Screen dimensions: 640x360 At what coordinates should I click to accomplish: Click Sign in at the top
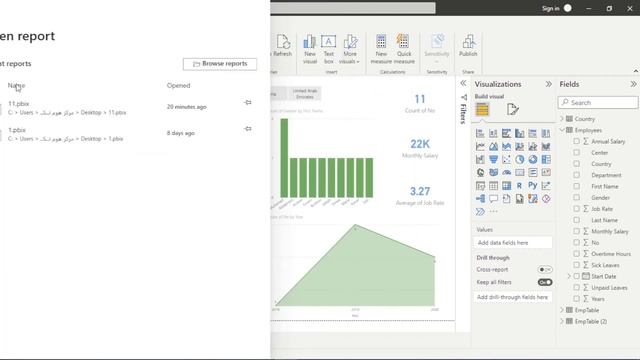551,8
